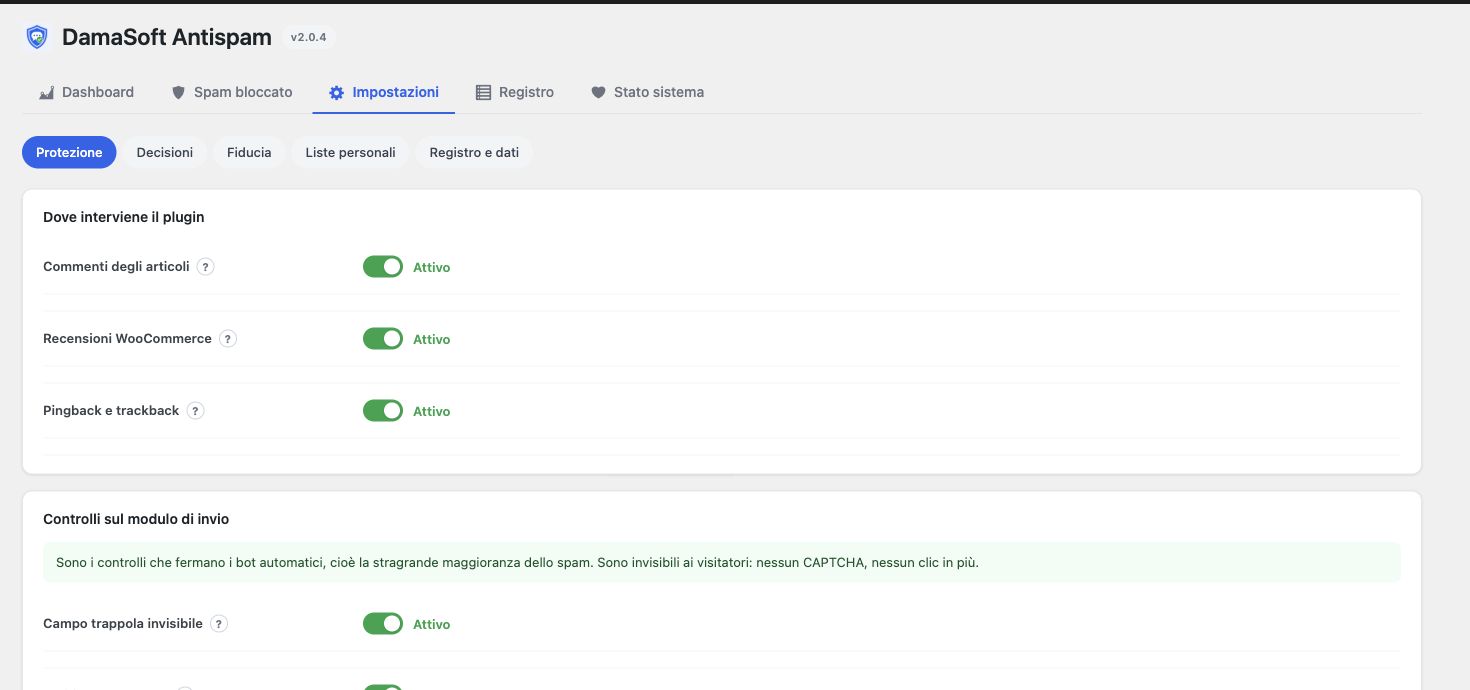Click Attivo status next to Pingback
Viewport: 1470px width, 690px height.
(x=432, y=412)
